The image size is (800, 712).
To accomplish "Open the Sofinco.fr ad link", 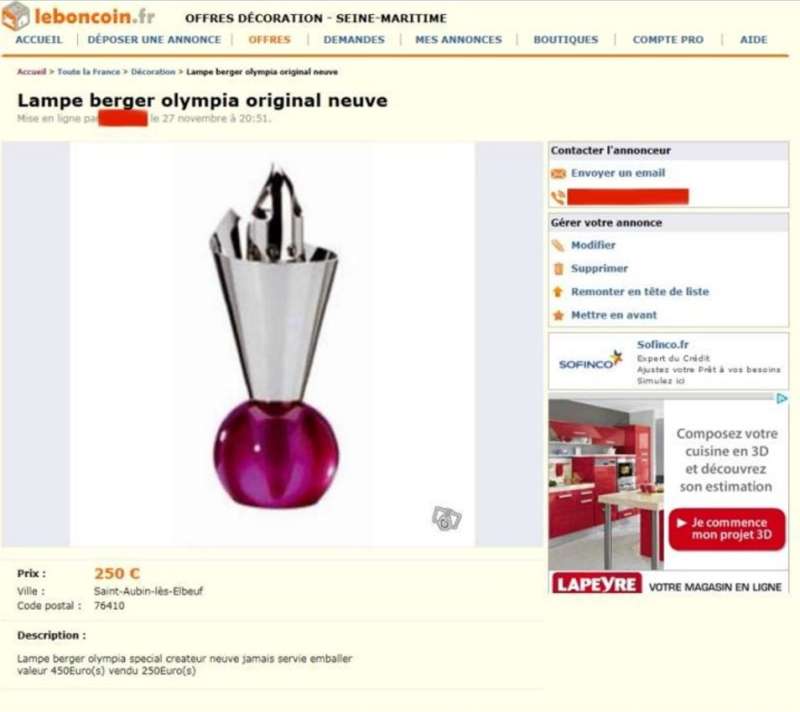I will pyautogui.click(x=662, y=345).
